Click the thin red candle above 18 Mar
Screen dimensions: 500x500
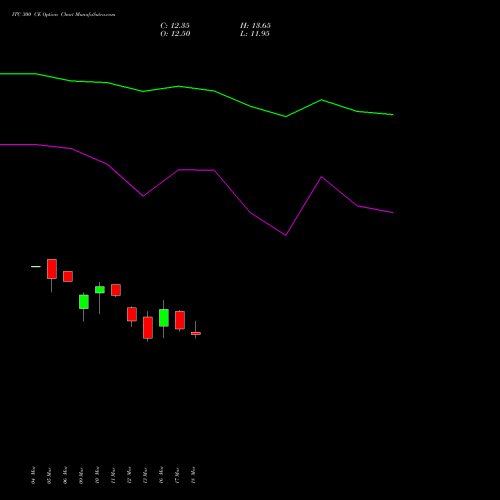click(196, 333)
